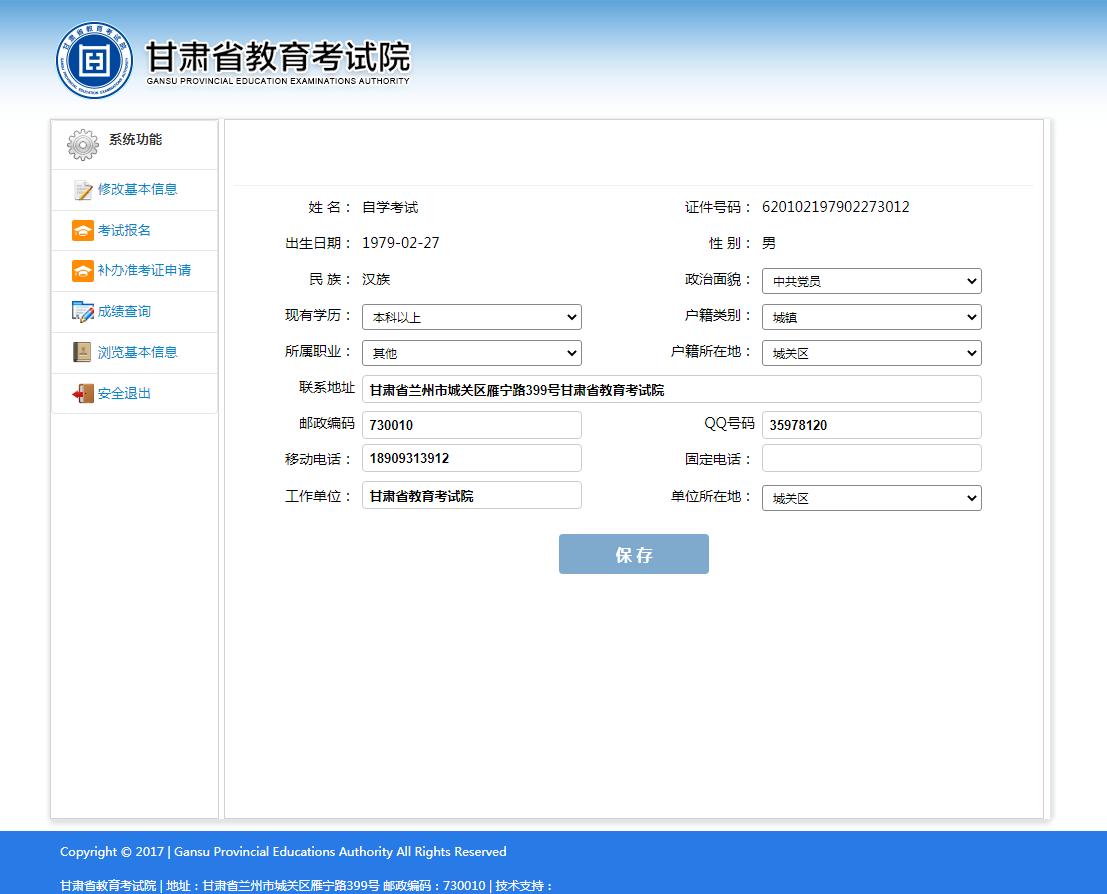
Task: Open the 政治面貌 dropdown
Action: (x=871, y=282)
